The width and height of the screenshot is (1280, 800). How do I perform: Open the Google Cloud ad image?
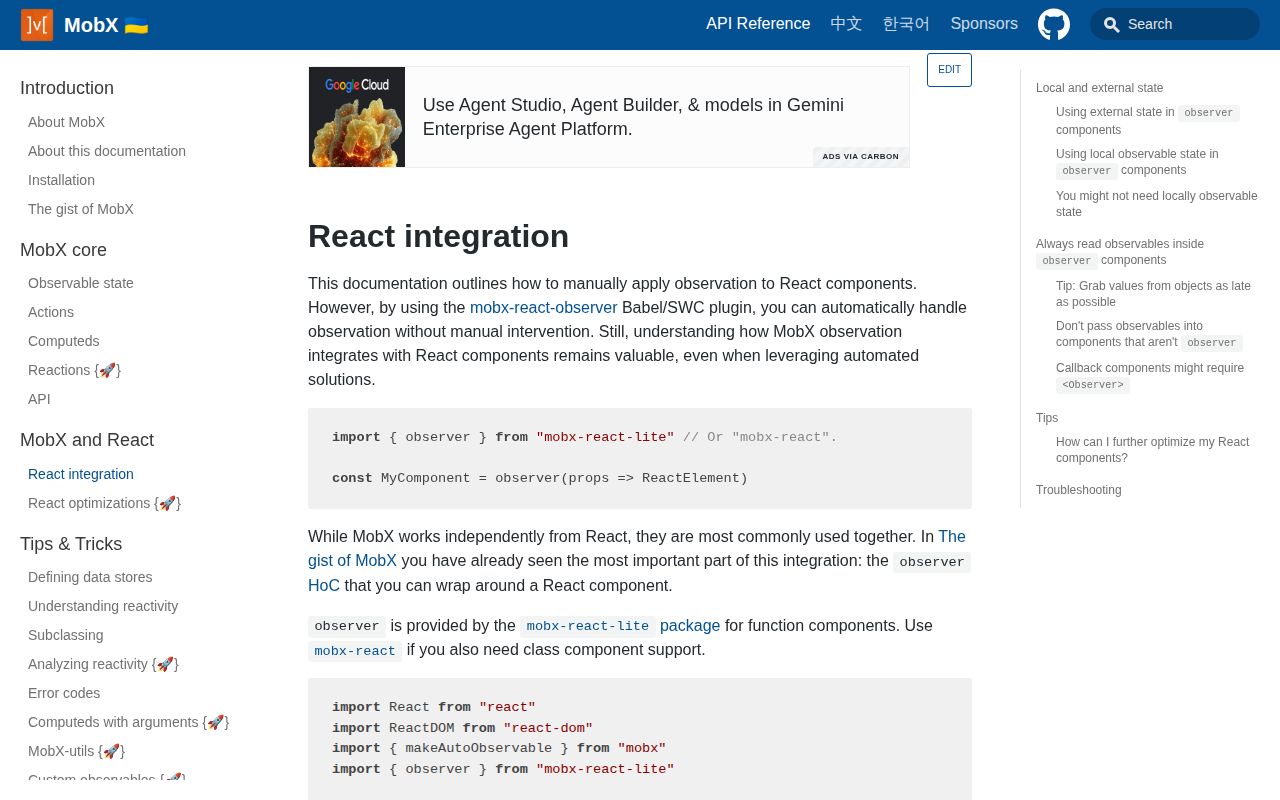pos(357,117)
